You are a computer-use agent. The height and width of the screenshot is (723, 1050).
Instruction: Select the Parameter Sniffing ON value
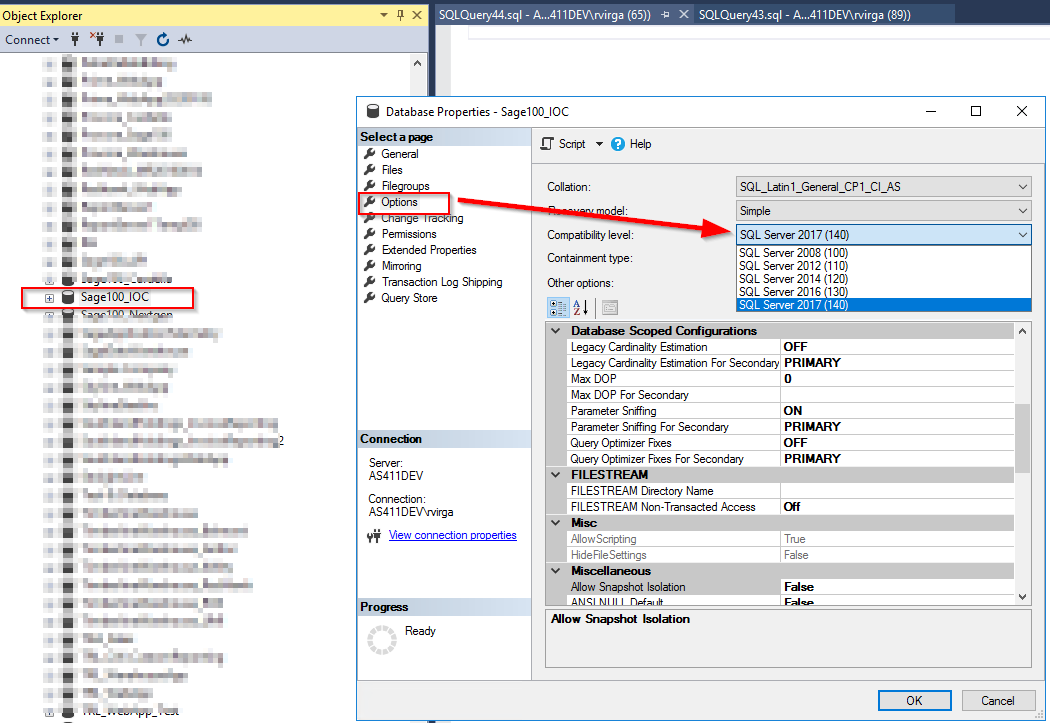pos(897,411)
